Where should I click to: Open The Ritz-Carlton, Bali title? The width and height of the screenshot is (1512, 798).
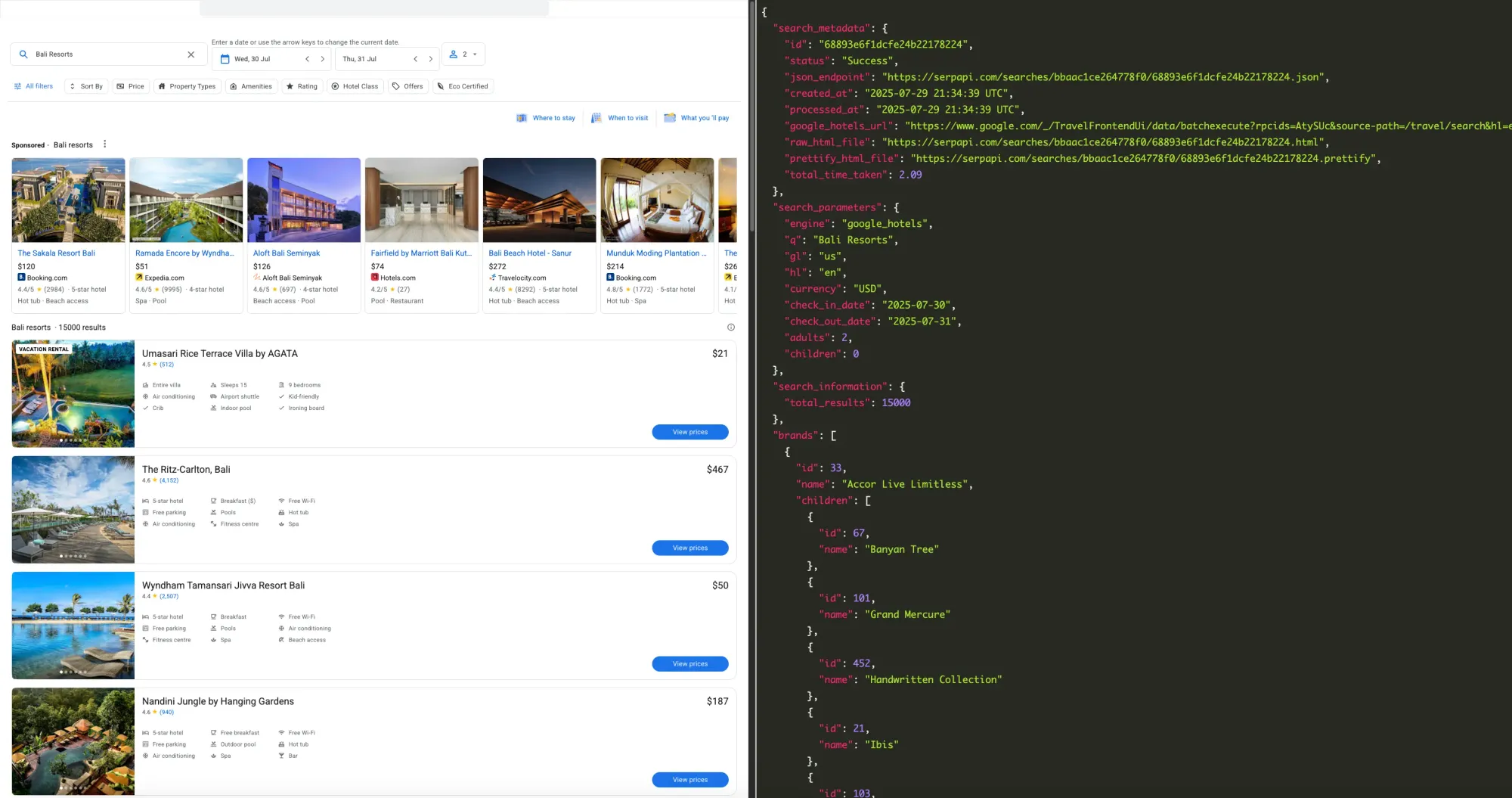point(186,469)
